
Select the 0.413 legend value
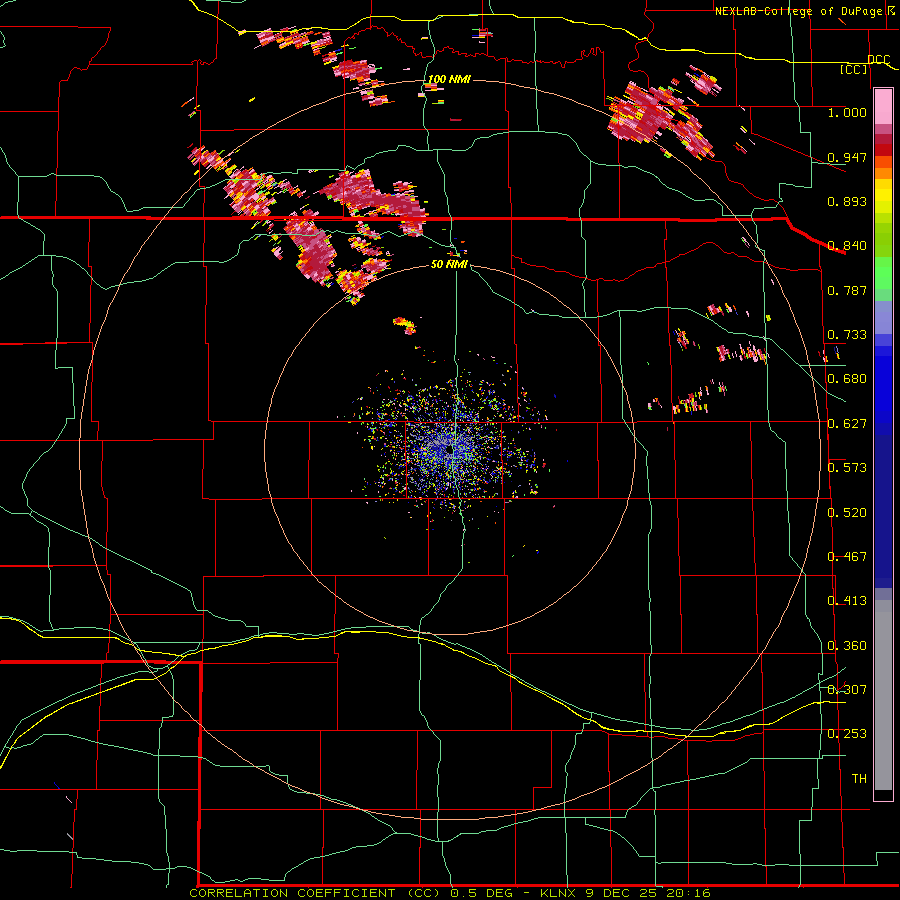pos(847,600)
